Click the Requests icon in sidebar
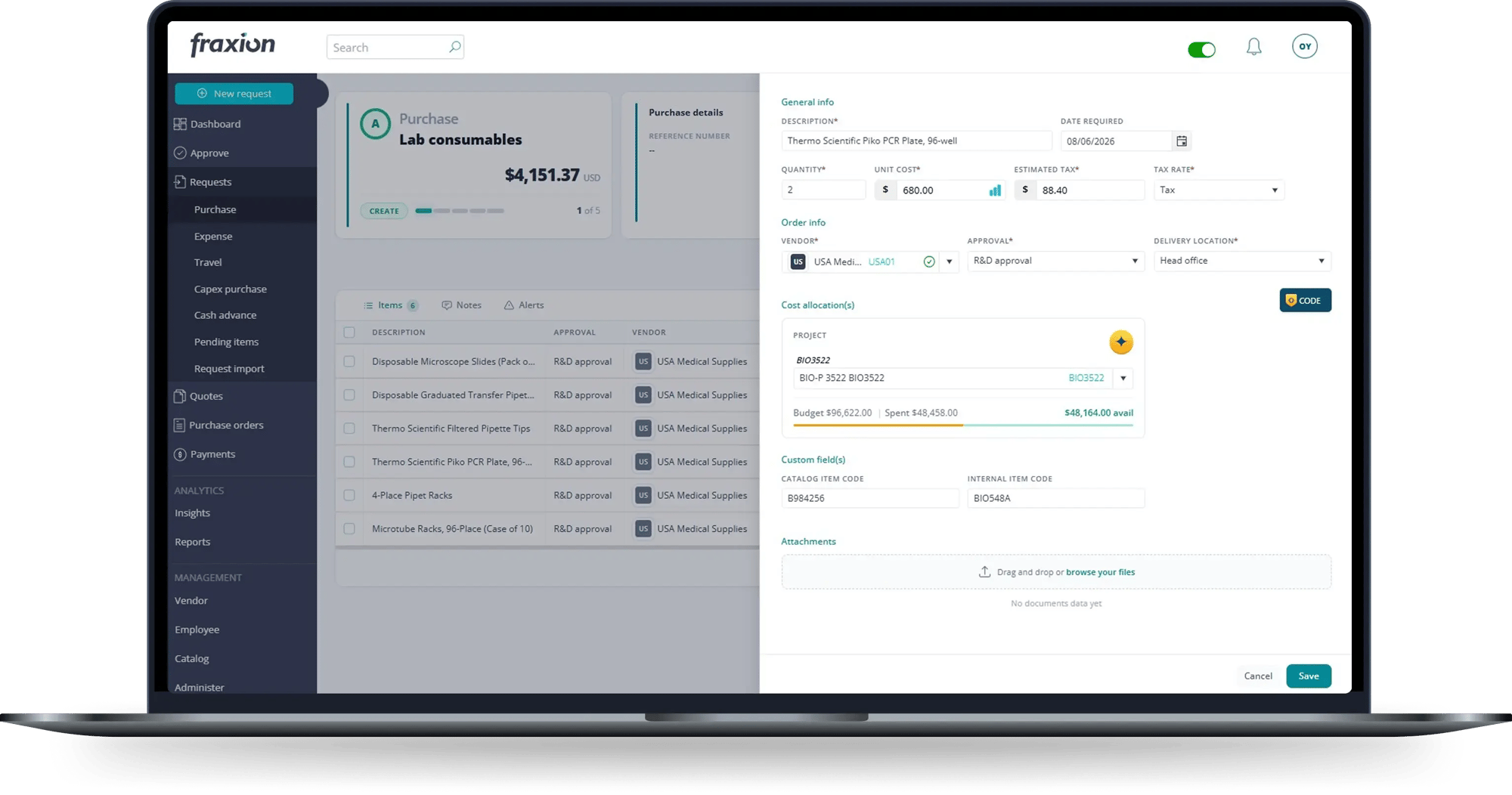This screenshot has width=1512, height=795. [179, 182]
